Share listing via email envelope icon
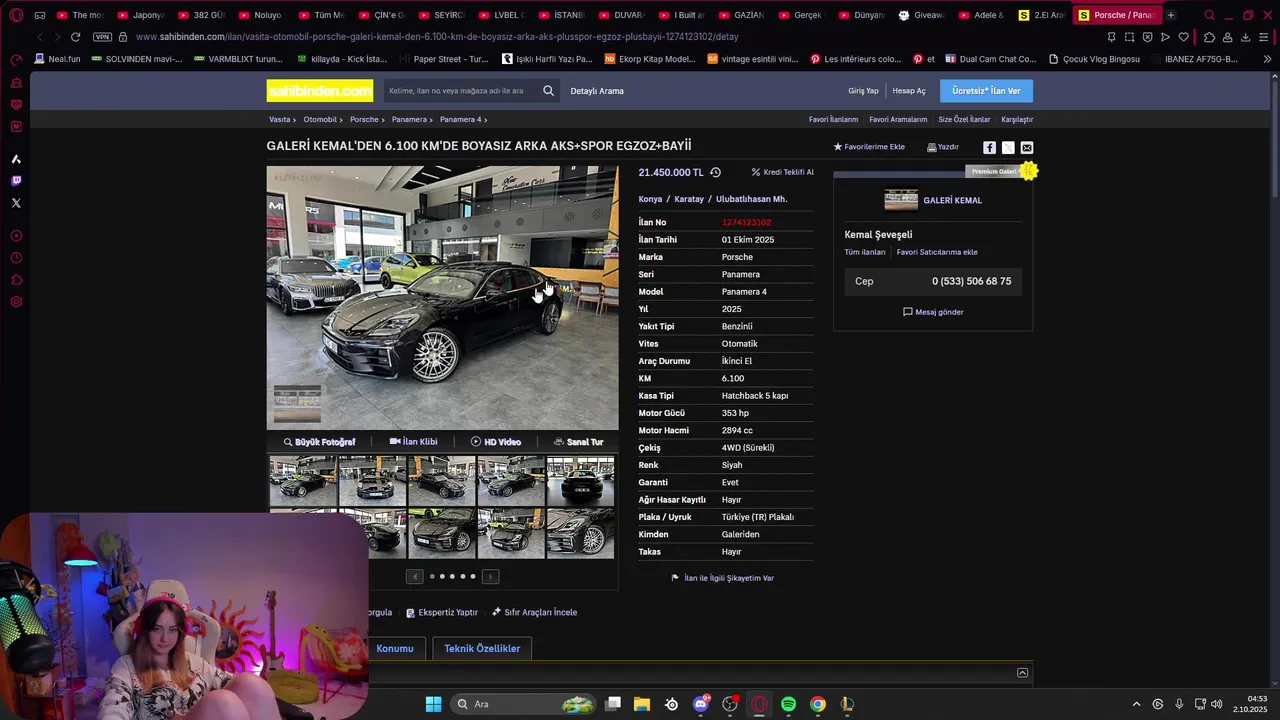The height and width of the screenshot is (720, 1280). pos(1026,147)
